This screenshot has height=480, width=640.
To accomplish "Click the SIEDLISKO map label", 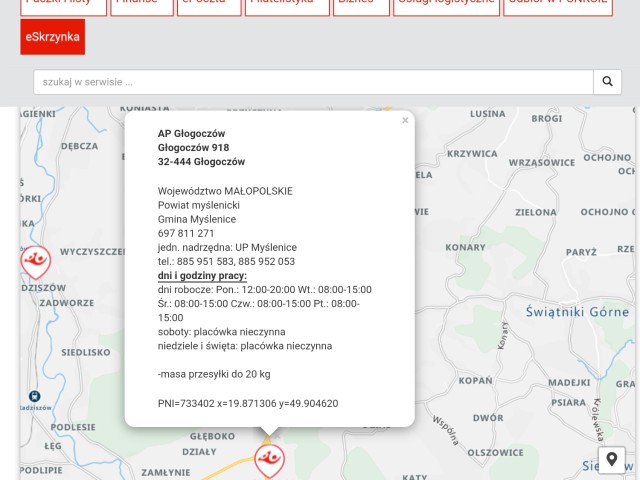I will 86,352.
